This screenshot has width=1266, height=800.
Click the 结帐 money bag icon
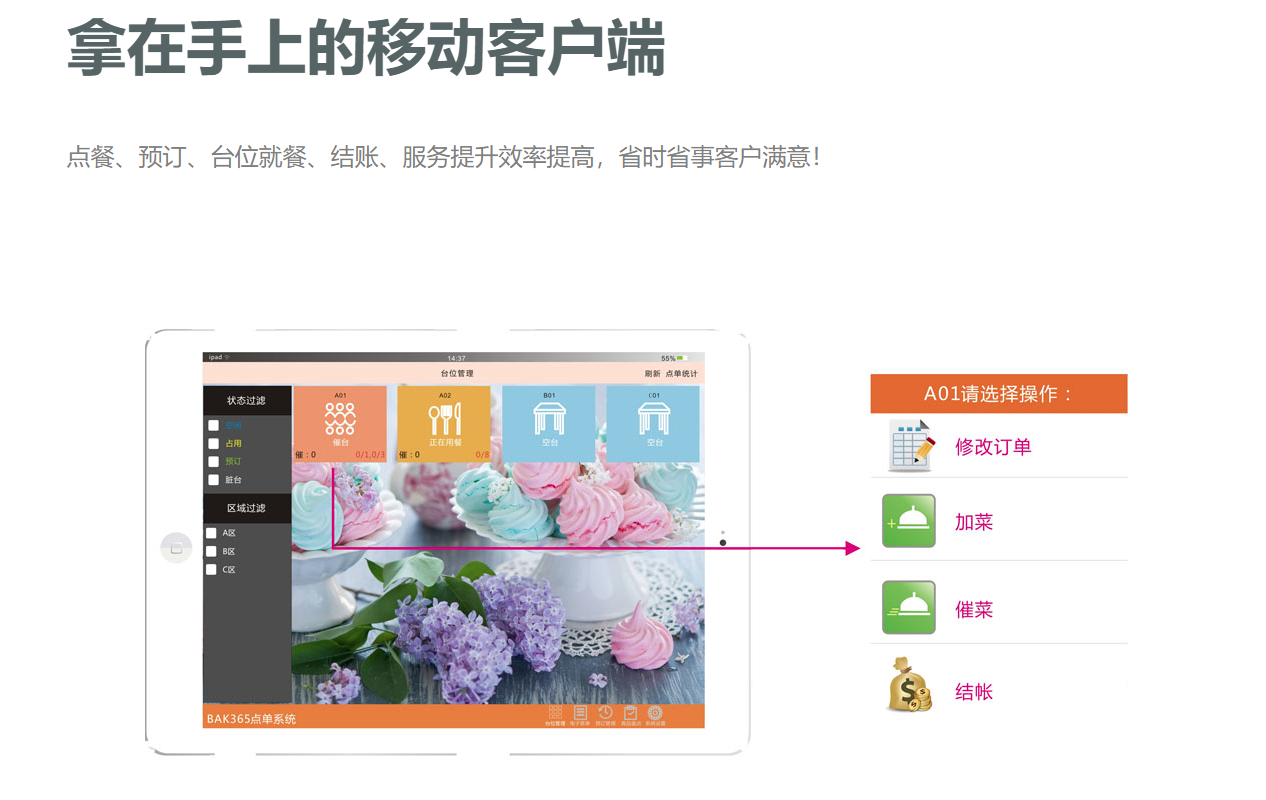pyautogui.click(x=908, y=686)
